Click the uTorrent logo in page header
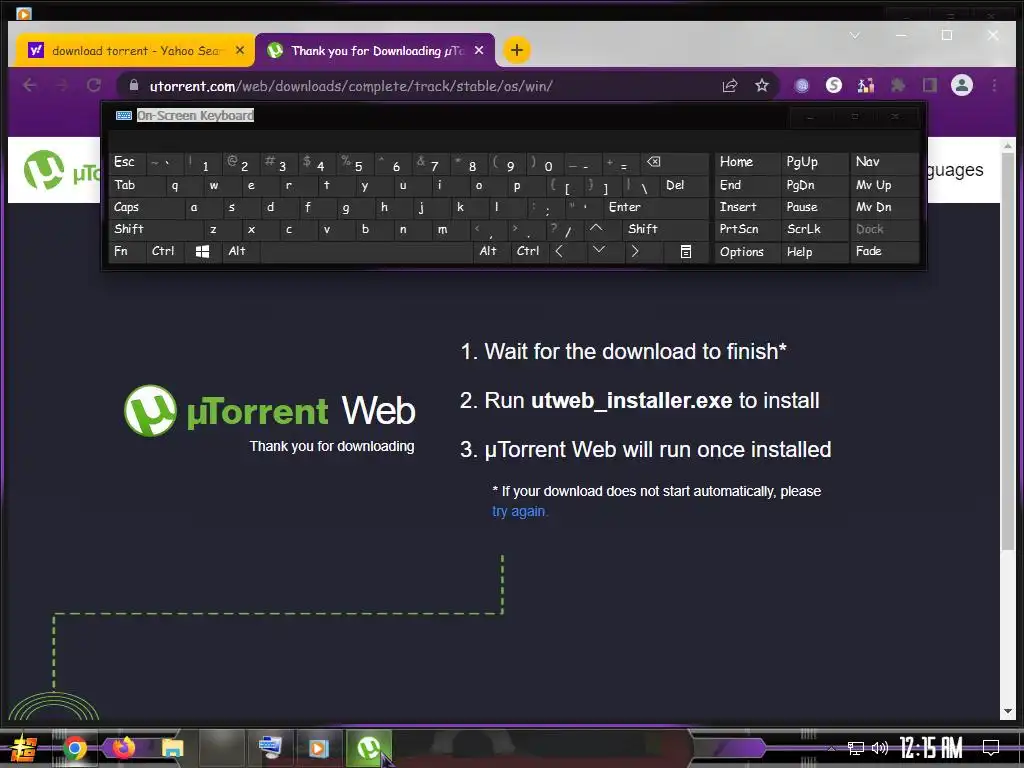1024x768 pixels. [x=61, y=171]
